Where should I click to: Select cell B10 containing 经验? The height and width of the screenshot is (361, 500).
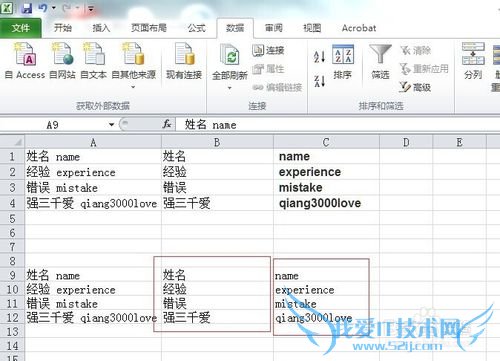[217, 290]
